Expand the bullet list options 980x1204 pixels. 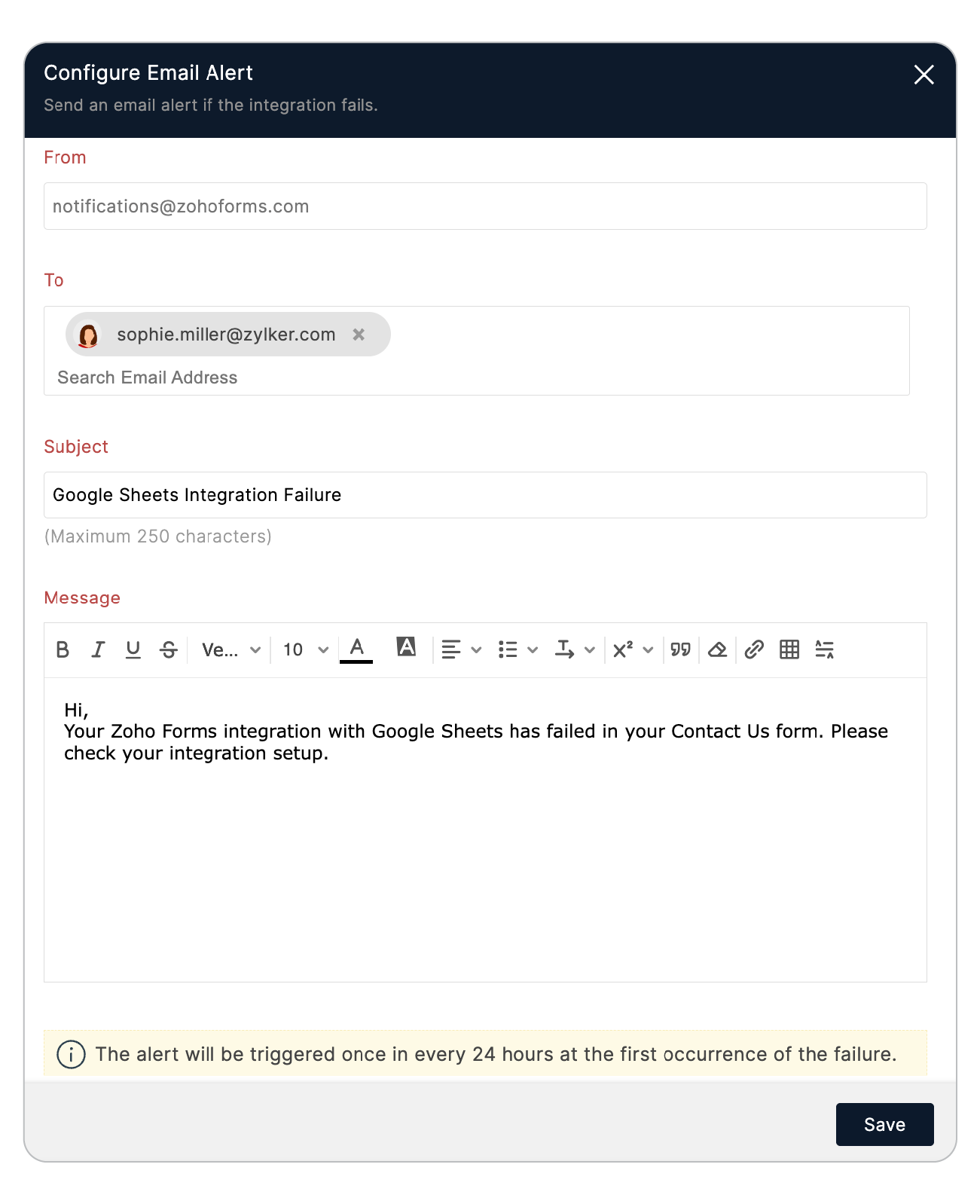(518, 649)
